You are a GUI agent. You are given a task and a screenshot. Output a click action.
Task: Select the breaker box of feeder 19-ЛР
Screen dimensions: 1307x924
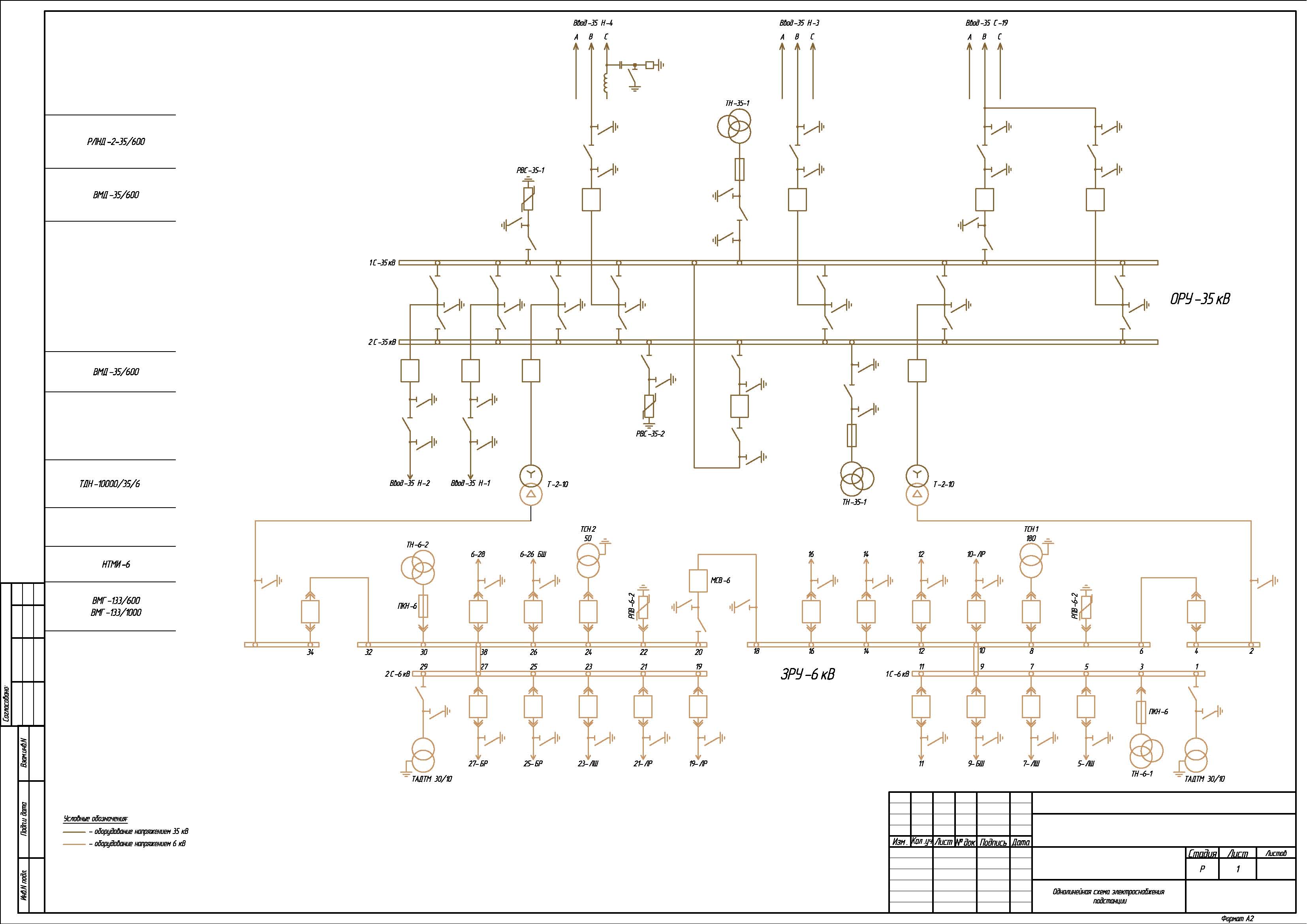click(x=698, y=706)
